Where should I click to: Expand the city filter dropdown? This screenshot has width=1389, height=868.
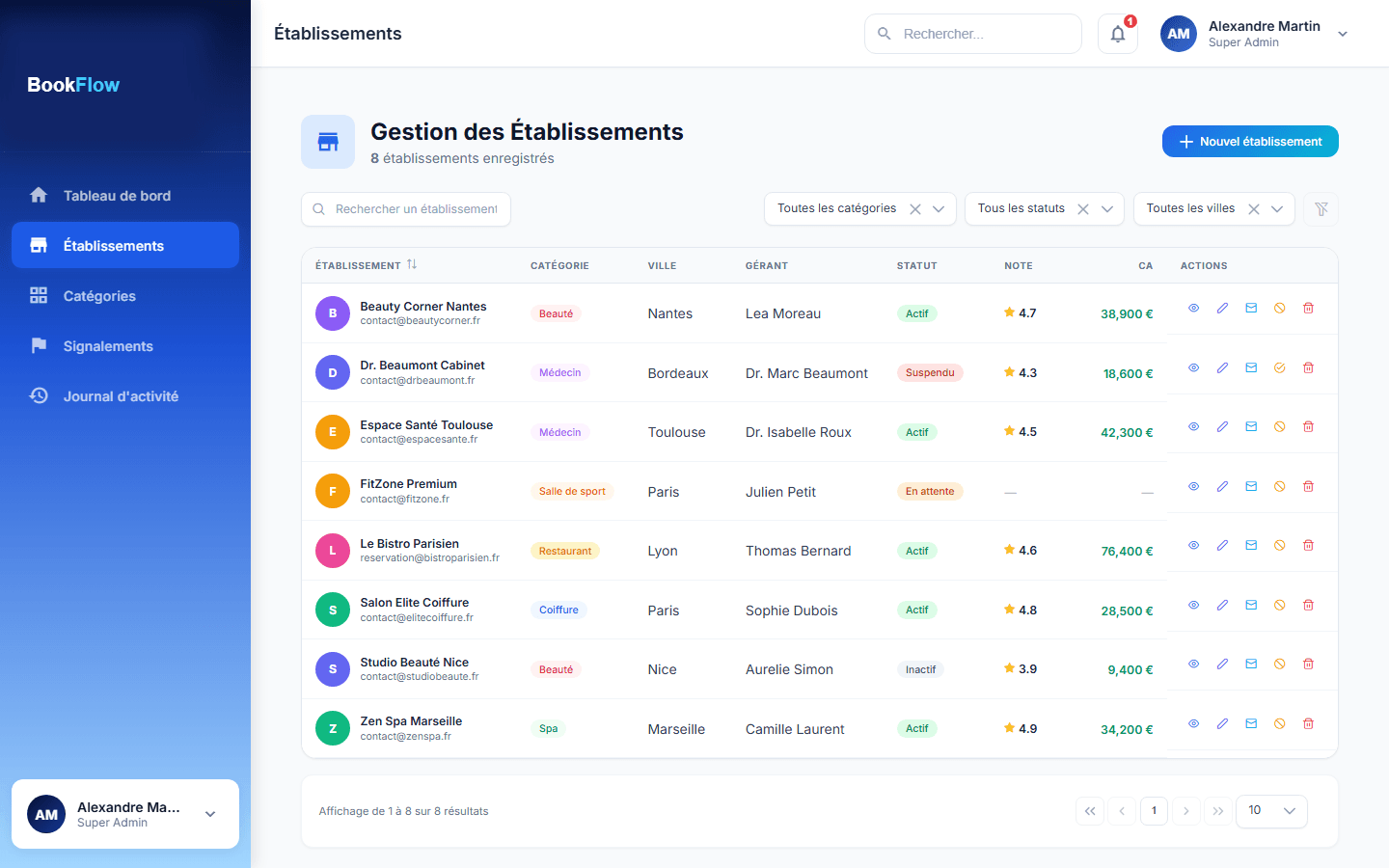(1277, 209)
